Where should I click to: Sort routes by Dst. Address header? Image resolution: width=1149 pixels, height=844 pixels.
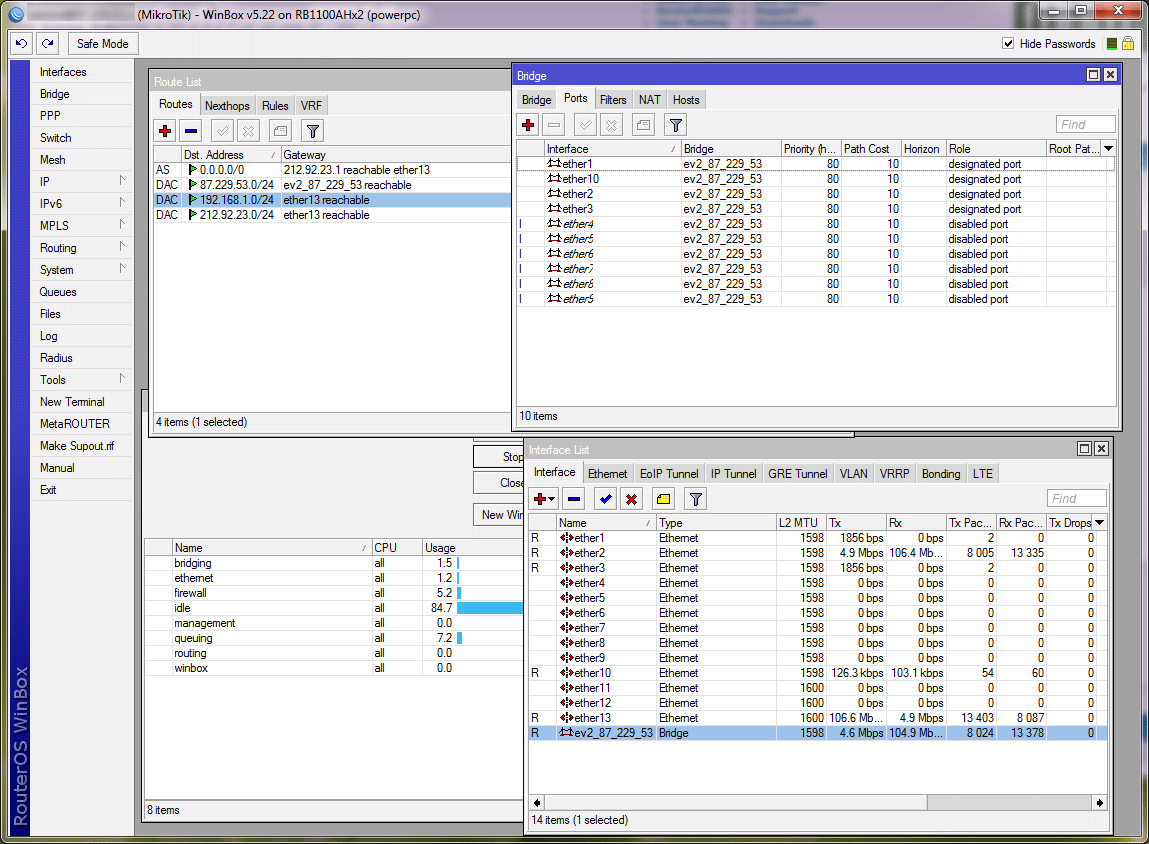coord(231,155)
